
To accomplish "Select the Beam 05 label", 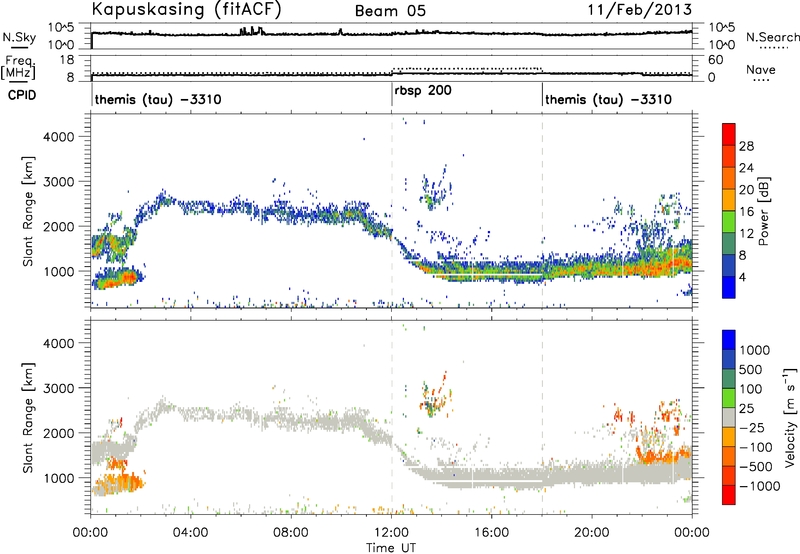I will (x=390, y=11).
